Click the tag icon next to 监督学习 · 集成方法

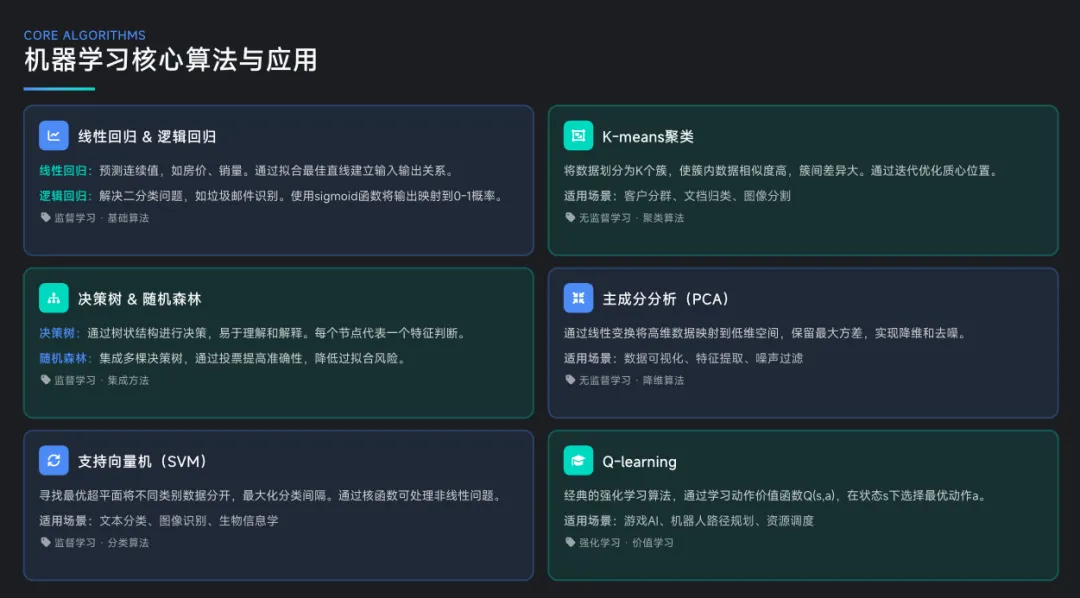(45, 380)
